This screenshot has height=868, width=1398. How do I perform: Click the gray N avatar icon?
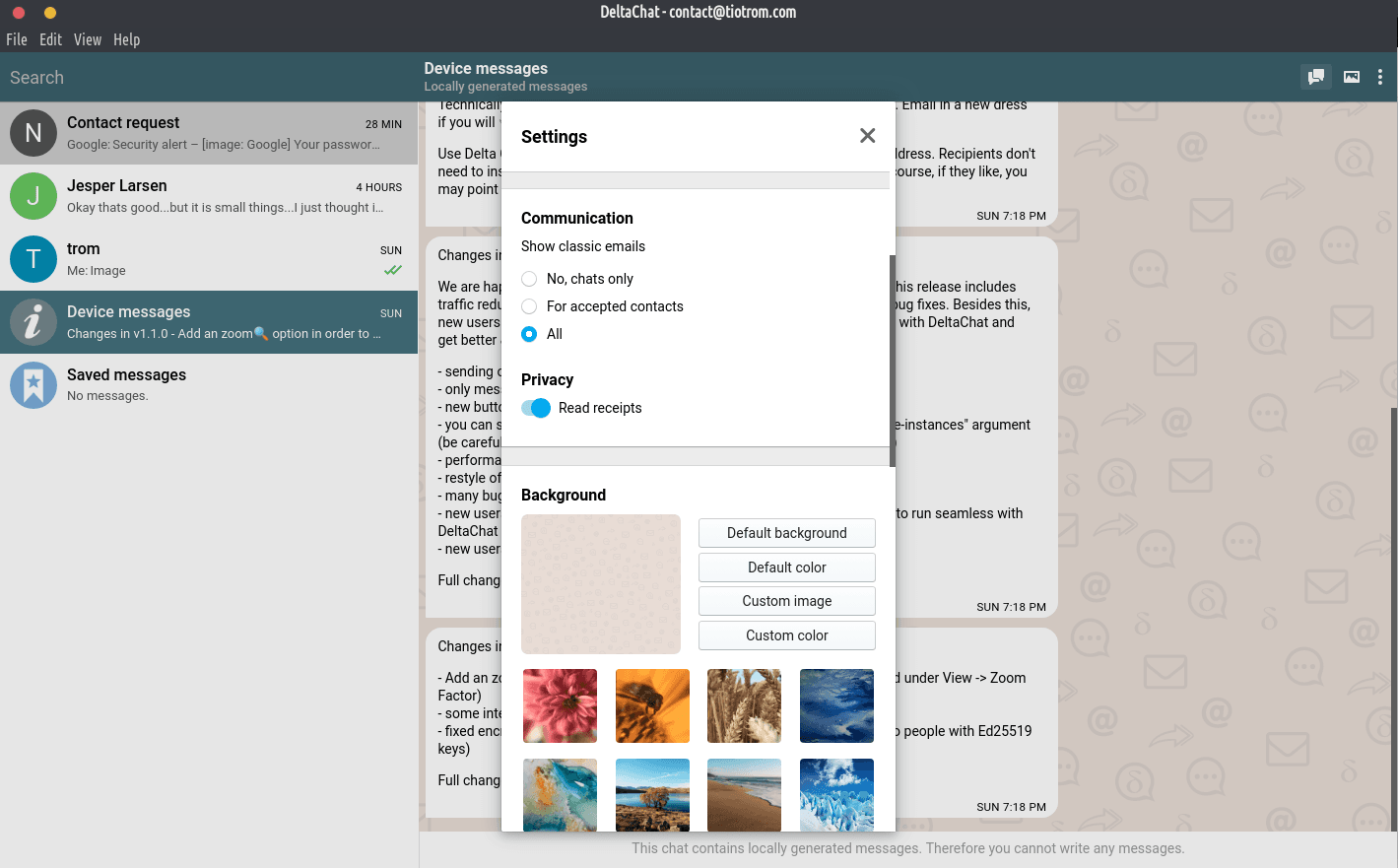(33, 133)
